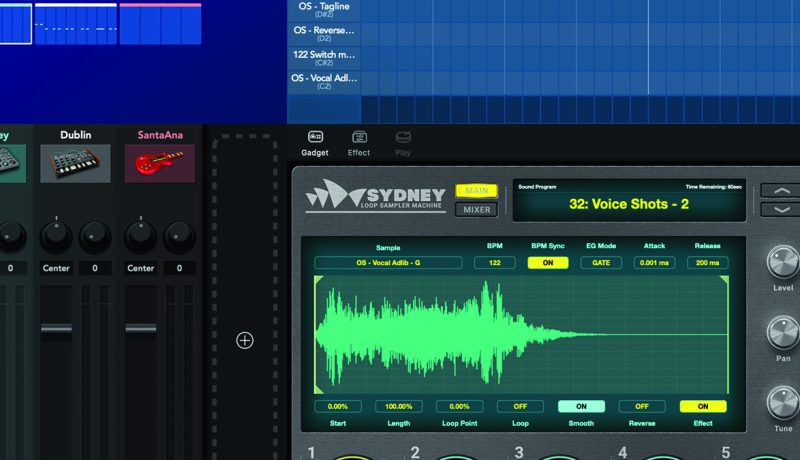Toggle the Smooth ON switch

click(581, 406)
